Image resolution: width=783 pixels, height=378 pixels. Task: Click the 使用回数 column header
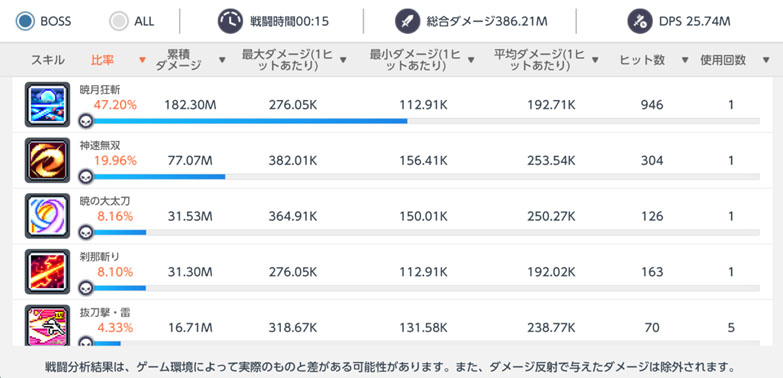click(x=723, y=60)
